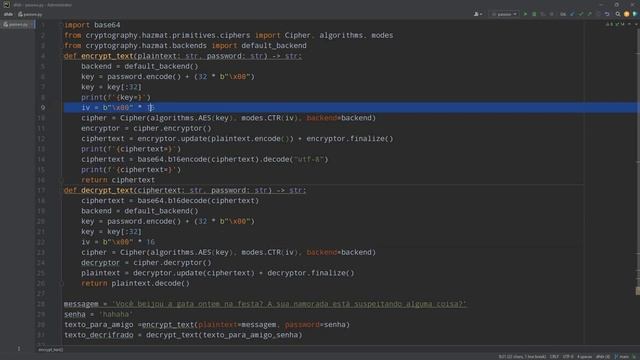Click line number 9 in the gutter
Viewport: 640px width, 360px height.
[43, 108]
